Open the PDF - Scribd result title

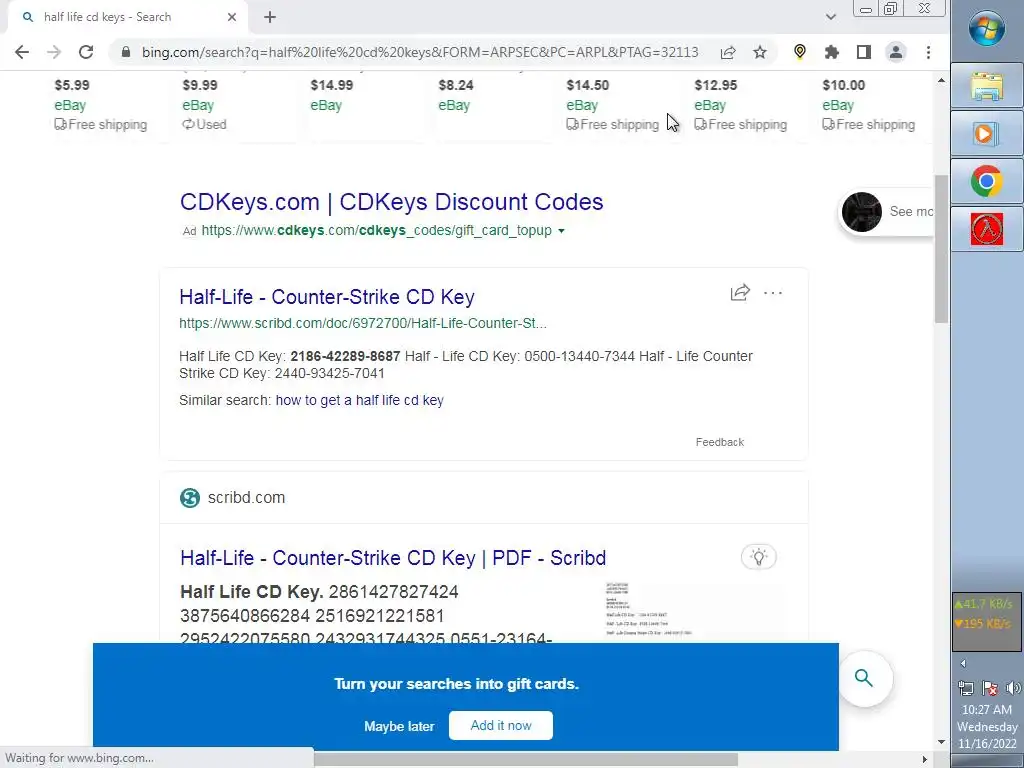(393, 558)
